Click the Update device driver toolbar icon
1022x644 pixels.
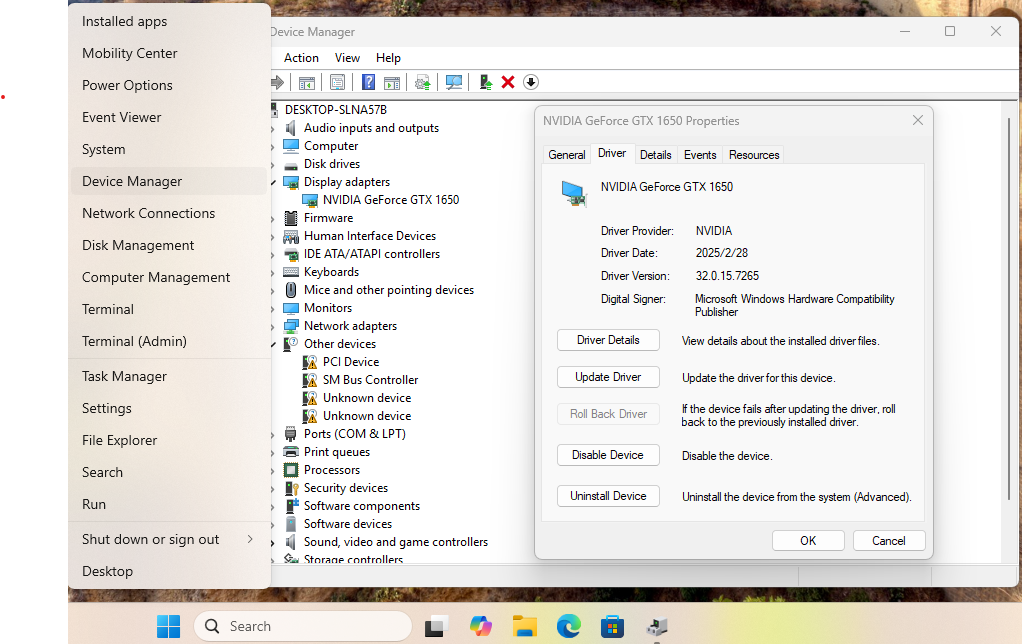tap(486, 82)
